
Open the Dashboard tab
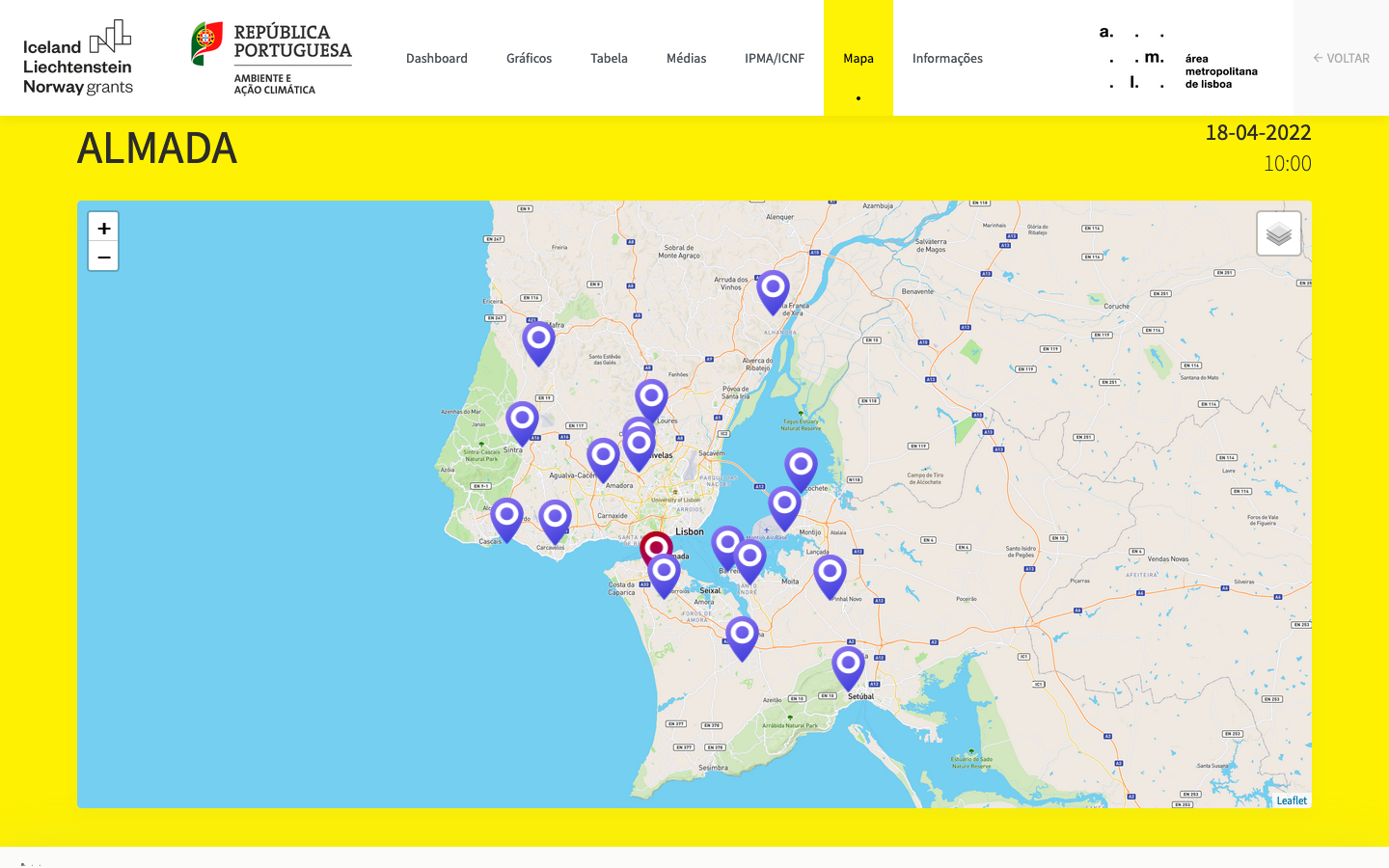click(437, 58)
